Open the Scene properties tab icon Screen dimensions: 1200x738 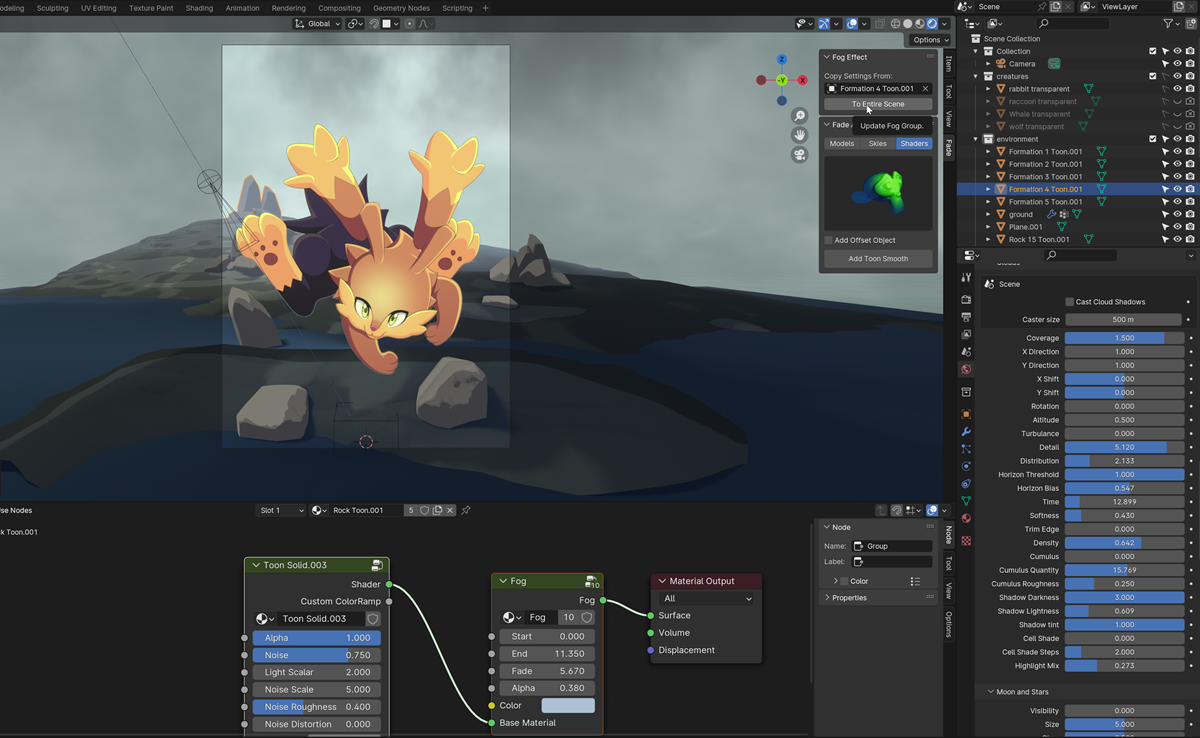click(x=966, y=352)
